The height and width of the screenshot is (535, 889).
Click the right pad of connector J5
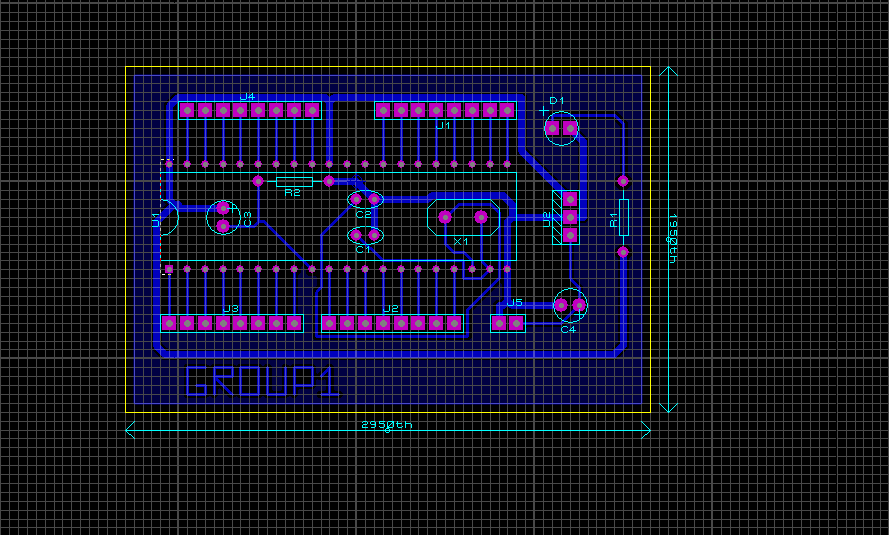(517, 324)
